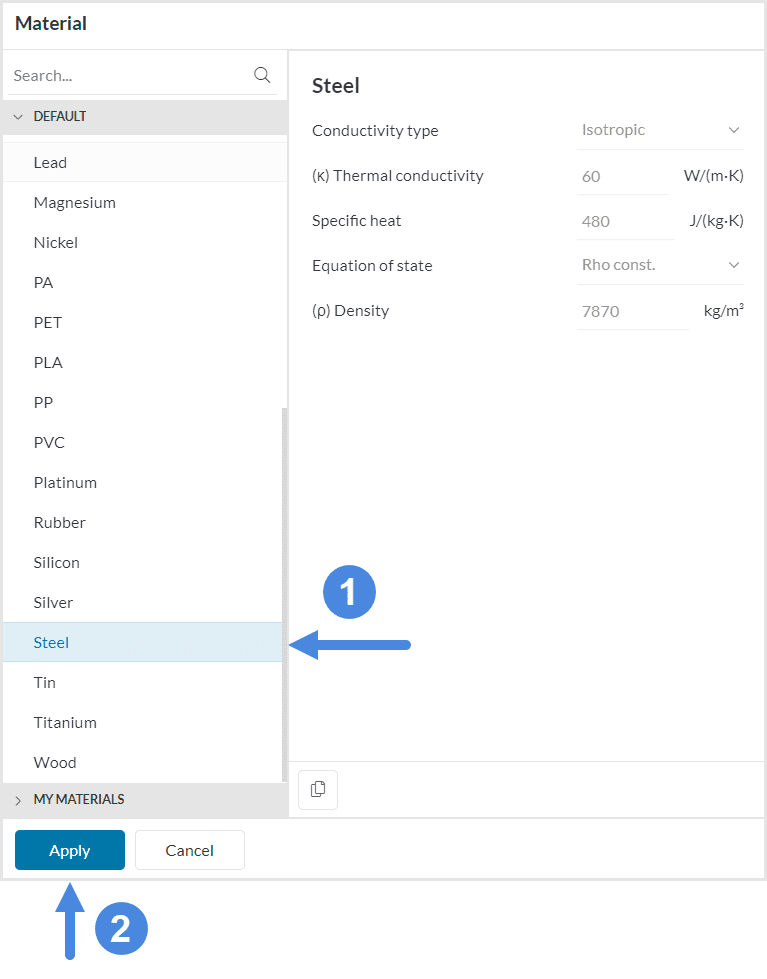
Task: Click the material list vertical scrollbar
Action: (x=284, y=590)
